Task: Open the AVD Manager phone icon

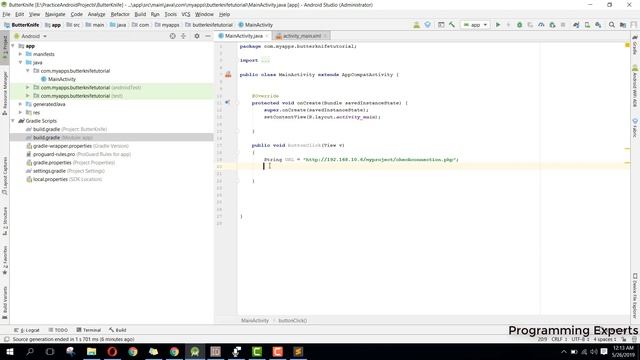Action: pyautogui.click(x=587, y=25)
